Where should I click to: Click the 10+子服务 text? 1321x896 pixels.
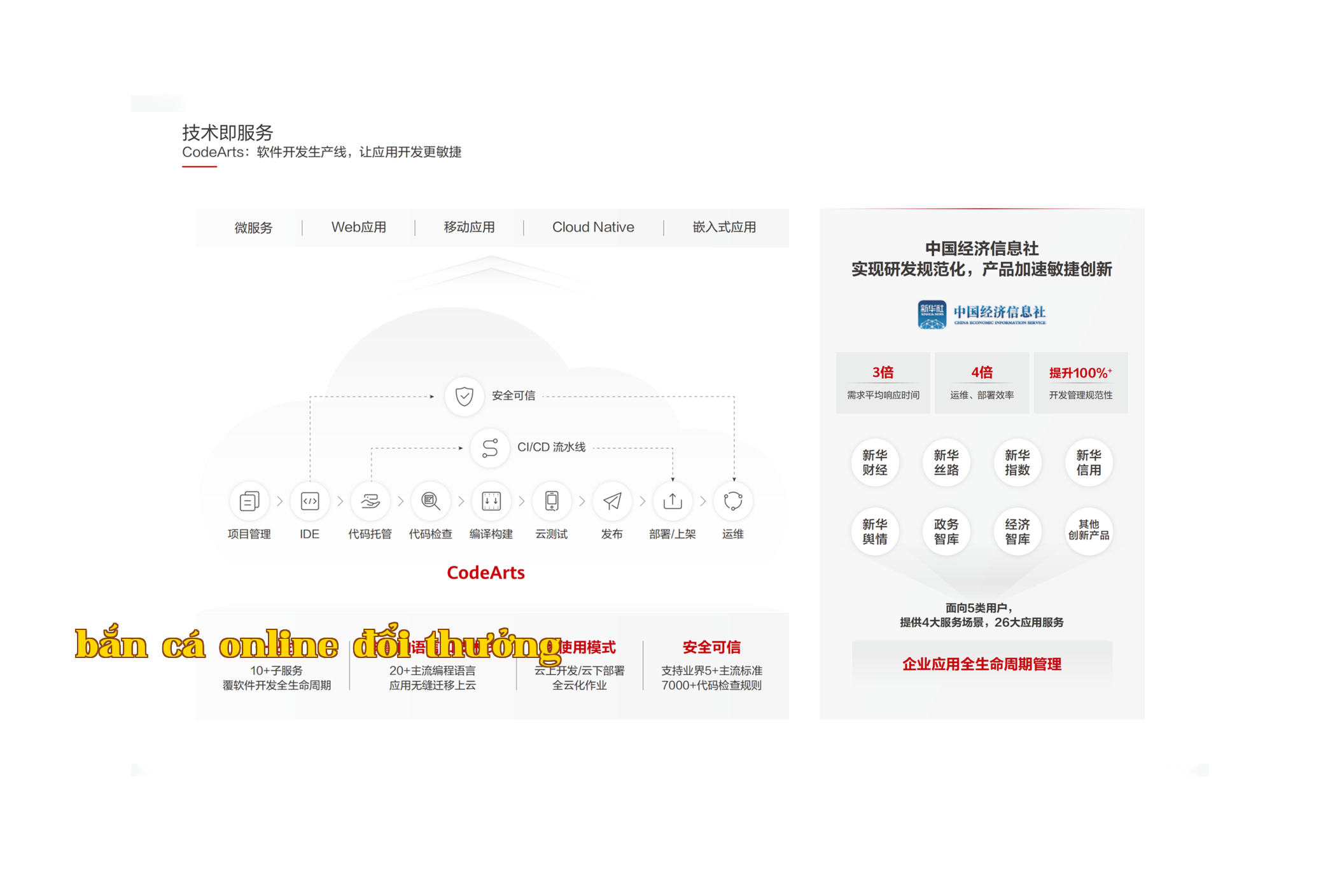(276, 670)
